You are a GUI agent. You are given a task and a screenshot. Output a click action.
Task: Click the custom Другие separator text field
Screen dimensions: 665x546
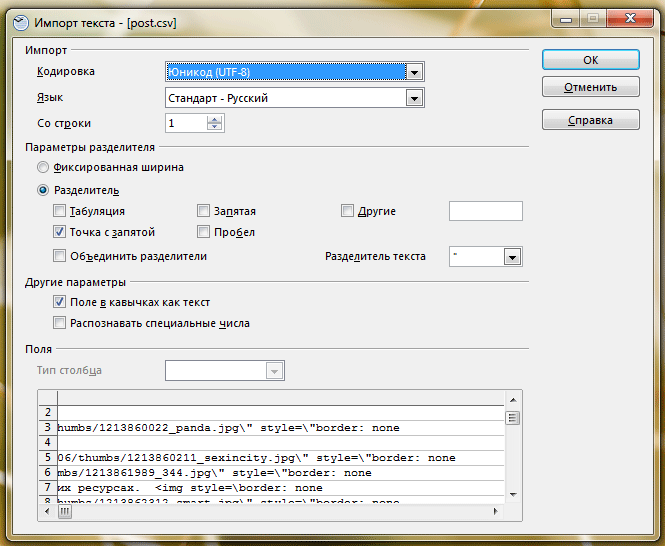pyautogui.click(x=485, y=211)
